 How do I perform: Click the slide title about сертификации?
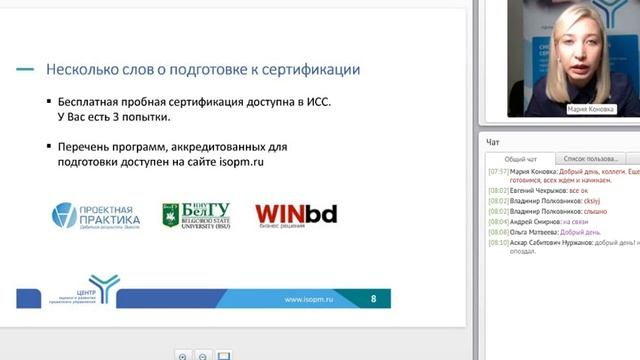[x=203, y=69]
